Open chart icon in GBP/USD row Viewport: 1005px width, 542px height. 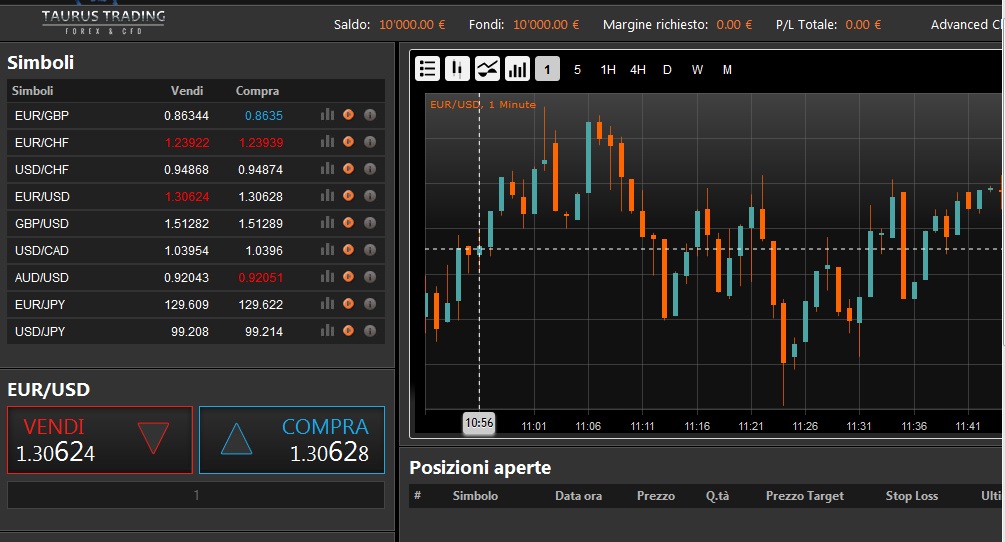coord(328,222)
